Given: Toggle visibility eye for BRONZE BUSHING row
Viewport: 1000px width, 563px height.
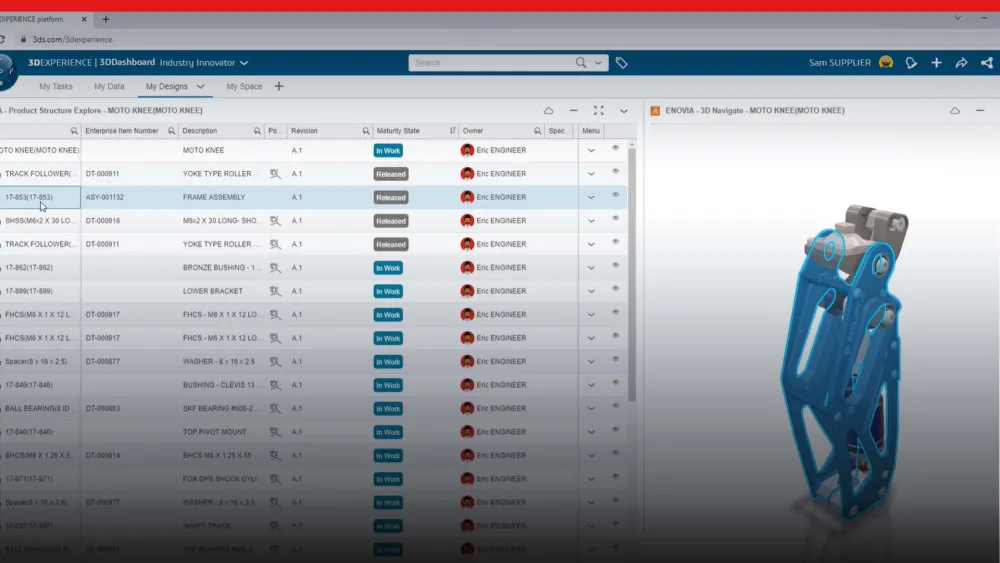Looking at the screenshot, I should [615, 265].
